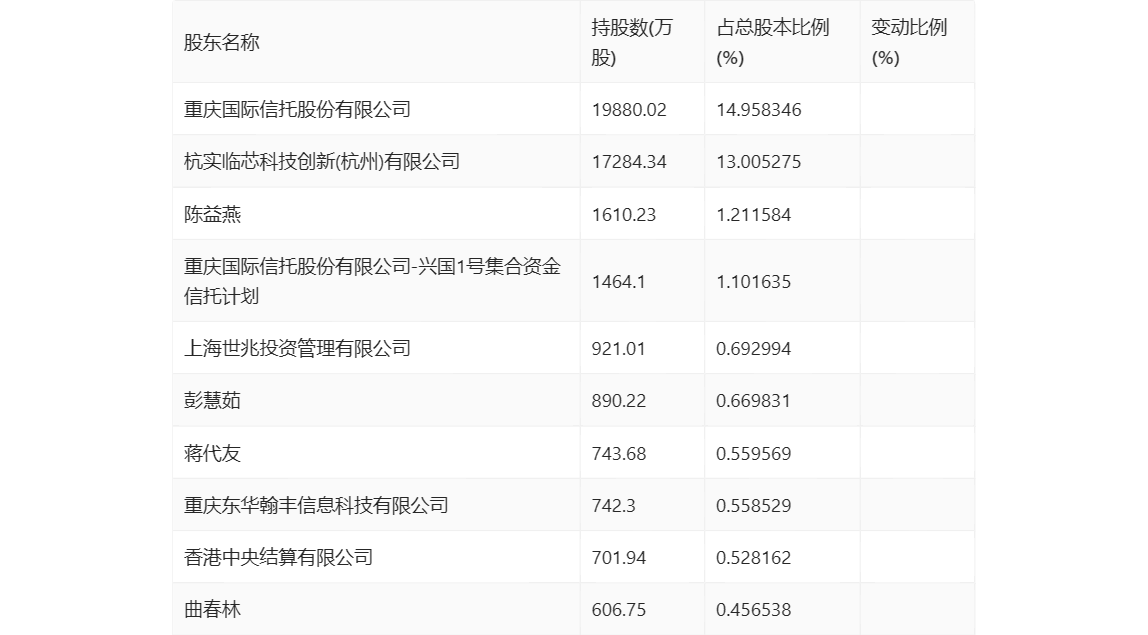Select the 占总股本比例(%) column header
The width and height of the screenshot is (1148, 635).
772,42
